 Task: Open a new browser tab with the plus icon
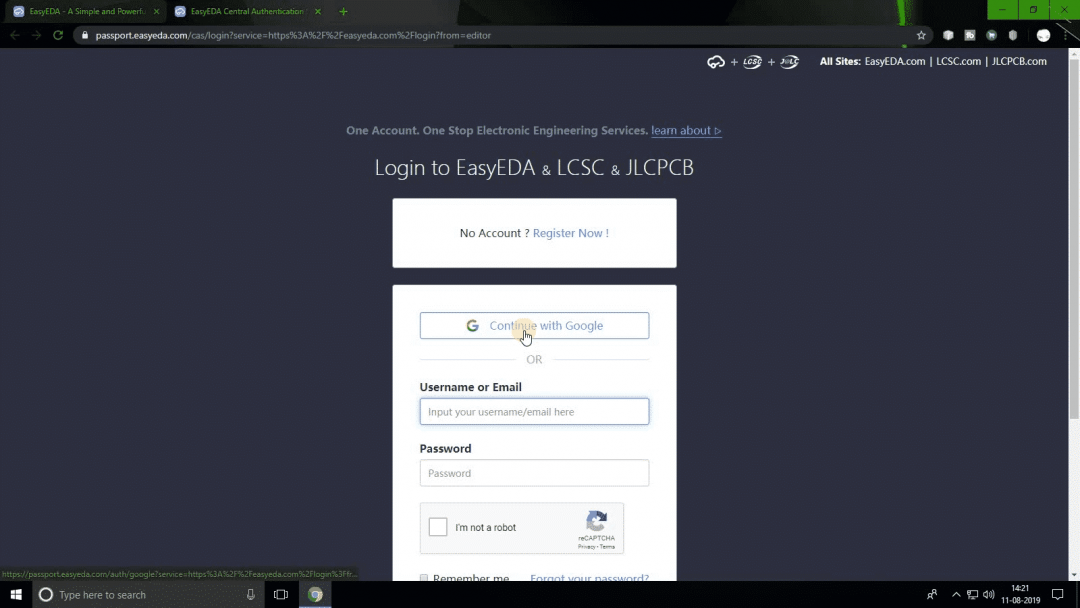(x=343, y=12)
